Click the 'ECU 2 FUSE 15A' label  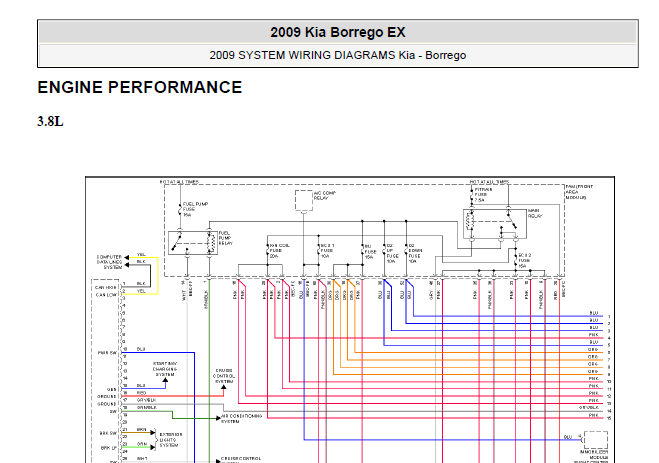click(525, 260)
